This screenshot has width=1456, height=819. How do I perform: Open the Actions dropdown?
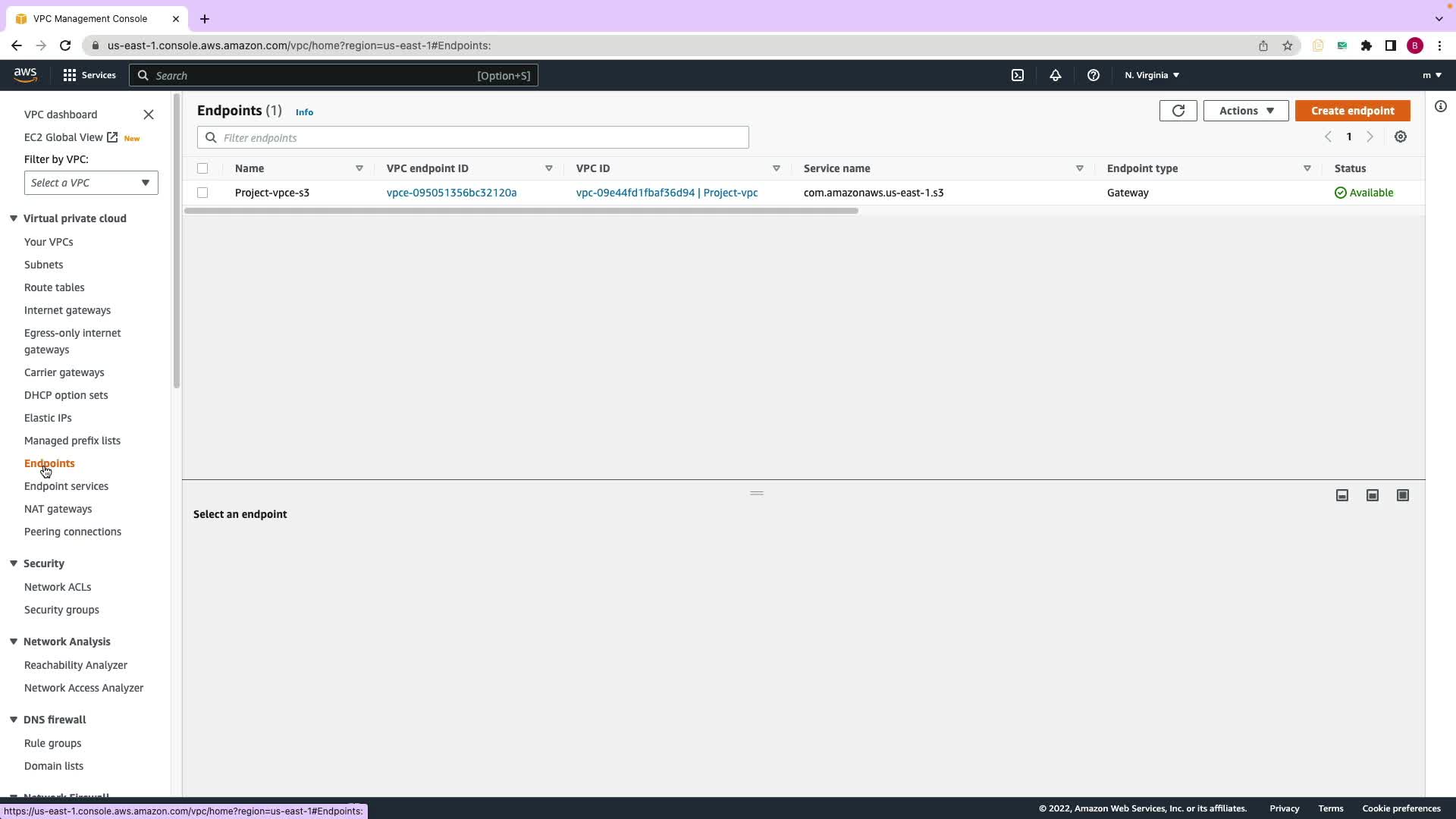coord(1245,111)
